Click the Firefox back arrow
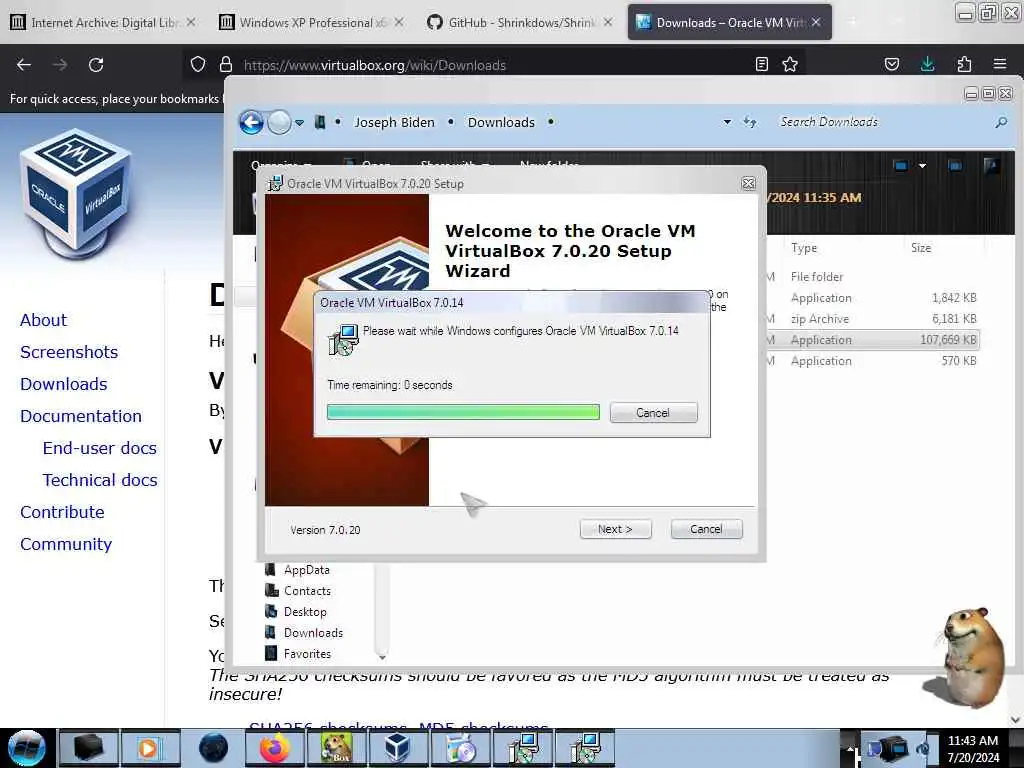 click(x=24, y=65)
